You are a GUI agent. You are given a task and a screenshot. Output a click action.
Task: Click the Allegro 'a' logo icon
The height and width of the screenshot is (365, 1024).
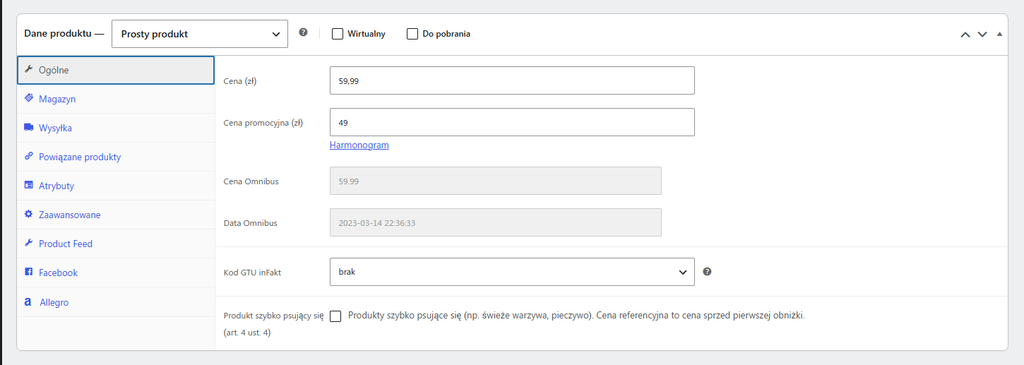28,302
